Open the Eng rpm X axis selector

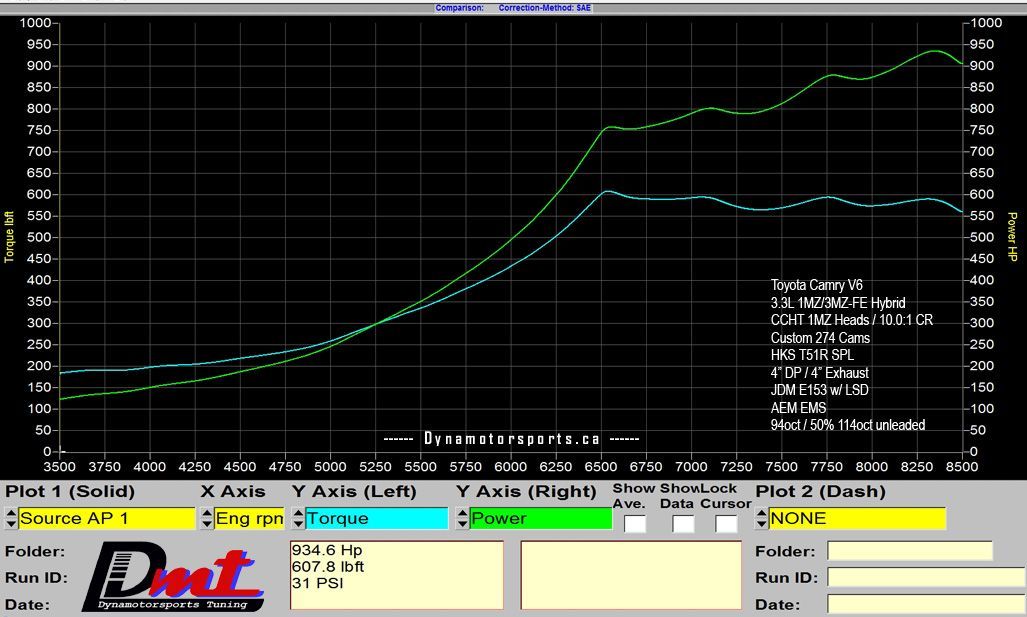coord(249,518)
